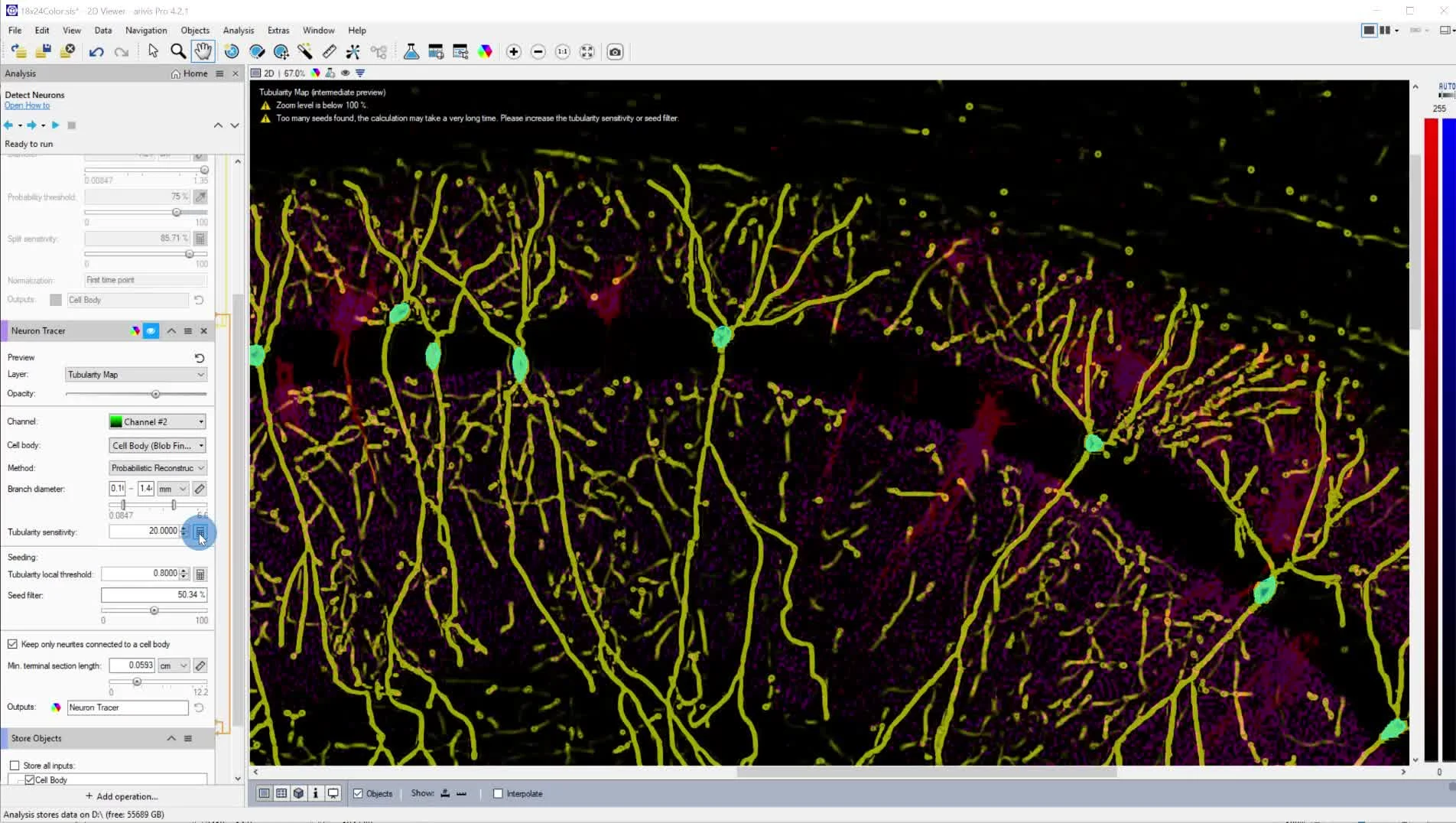Zoom in with the plus button
This screenshot has height=823, width=1456.
click(514, 51)
